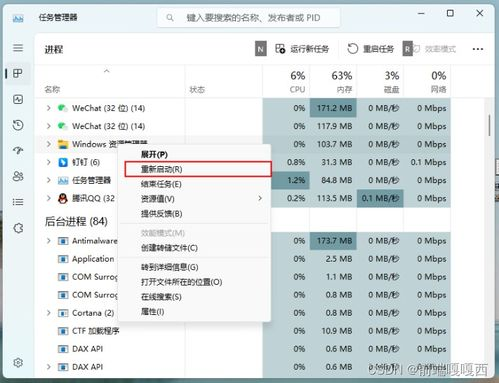Sort by the CPU column header
The width and height of the screenshot is (499, 383).
286,82
